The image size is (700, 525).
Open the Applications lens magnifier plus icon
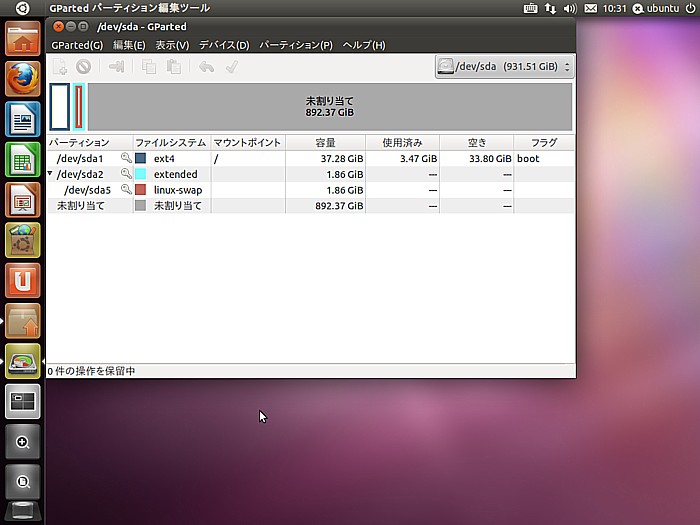pyautogui.click(x=23, y=442)
